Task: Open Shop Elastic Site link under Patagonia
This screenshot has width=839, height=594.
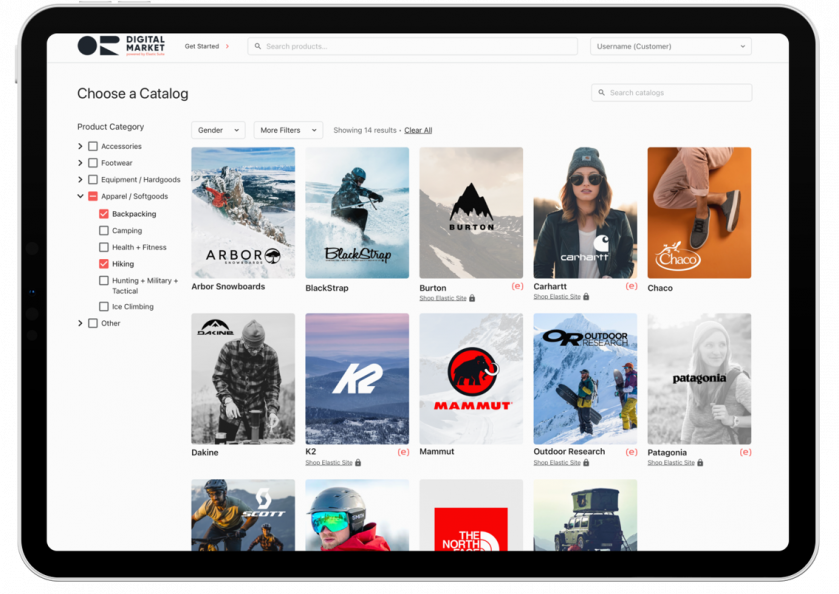Action: click(671, 462)
